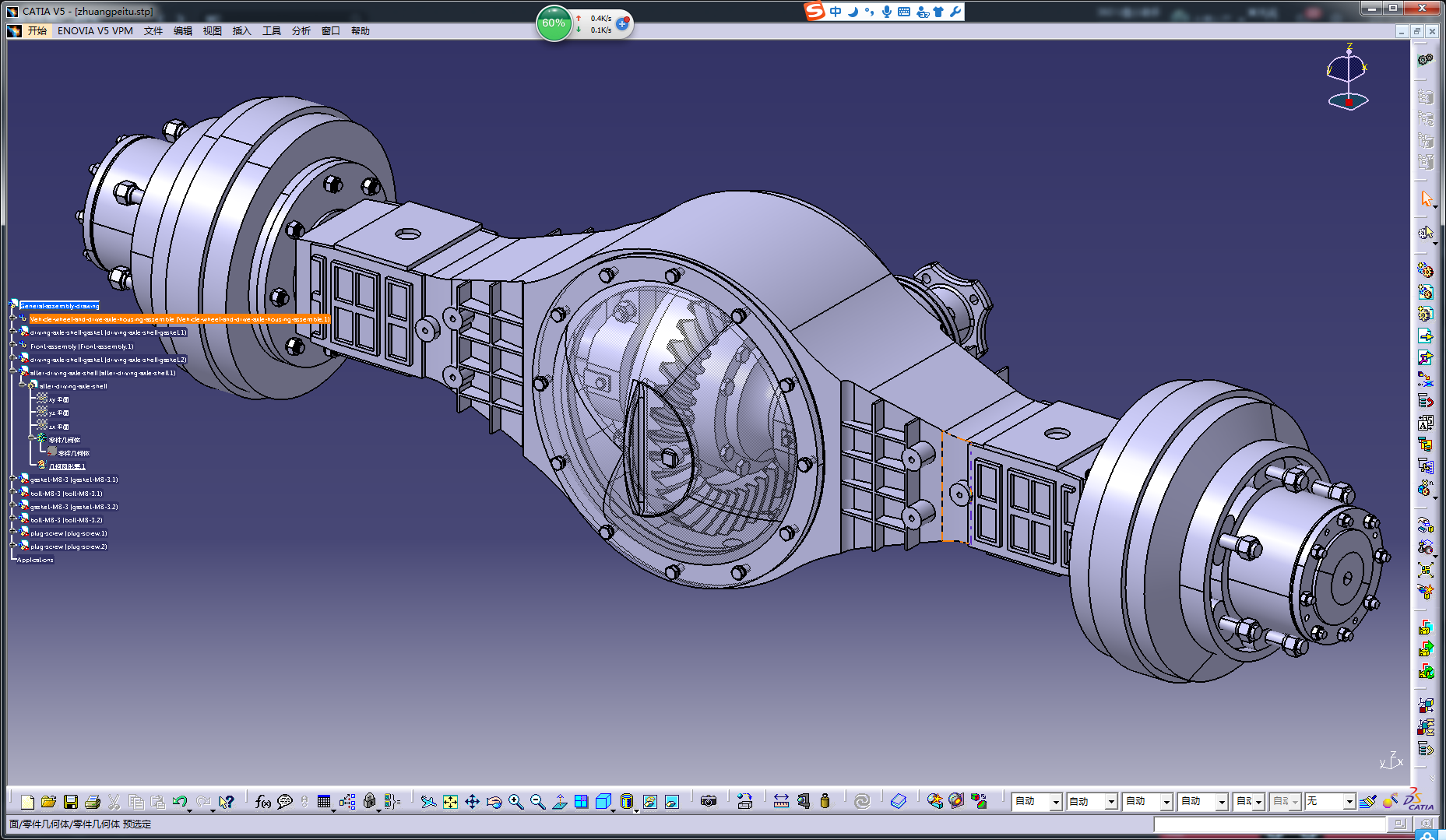This screenshot has height=840, width=1446.
Task: Select plug-screw.1 in the tree
Action: coord(69,533)
